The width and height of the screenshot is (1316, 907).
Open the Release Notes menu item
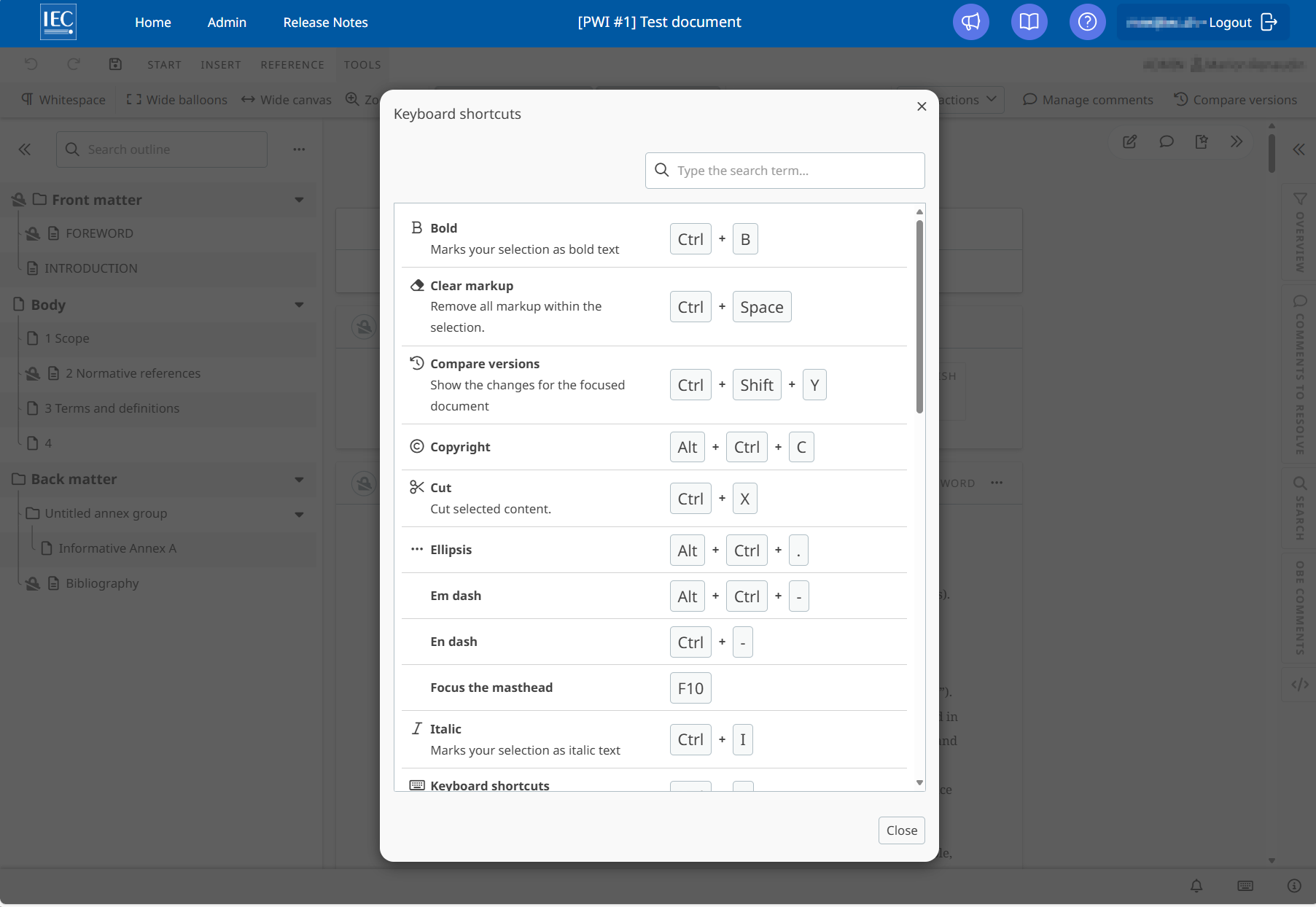click(325, 22)
